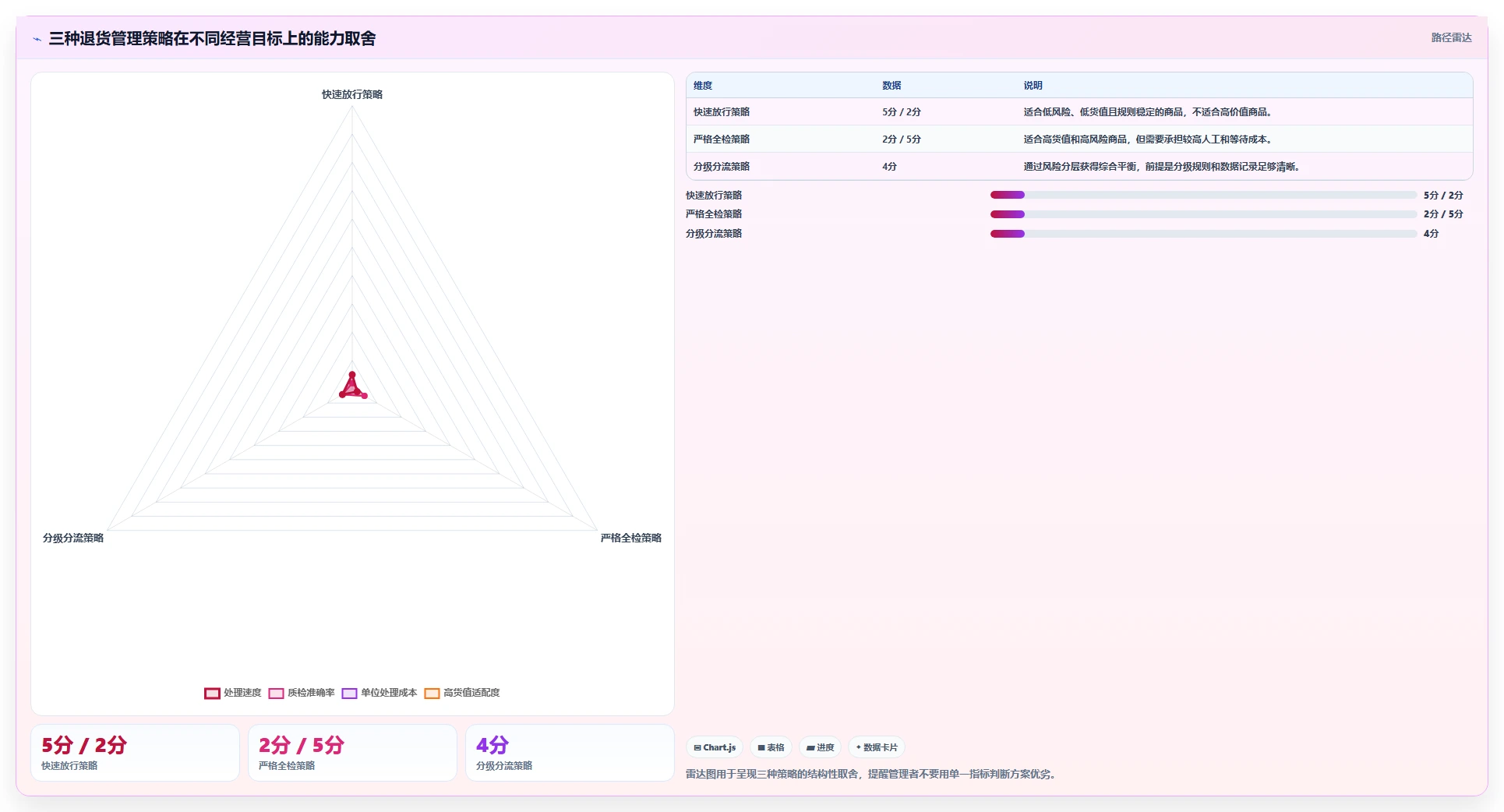Screen dimensions: 1504x812
Task: Click the footer note starting 雷达图用于呈现
Action: pyautogui.click(x=871, y=774)
